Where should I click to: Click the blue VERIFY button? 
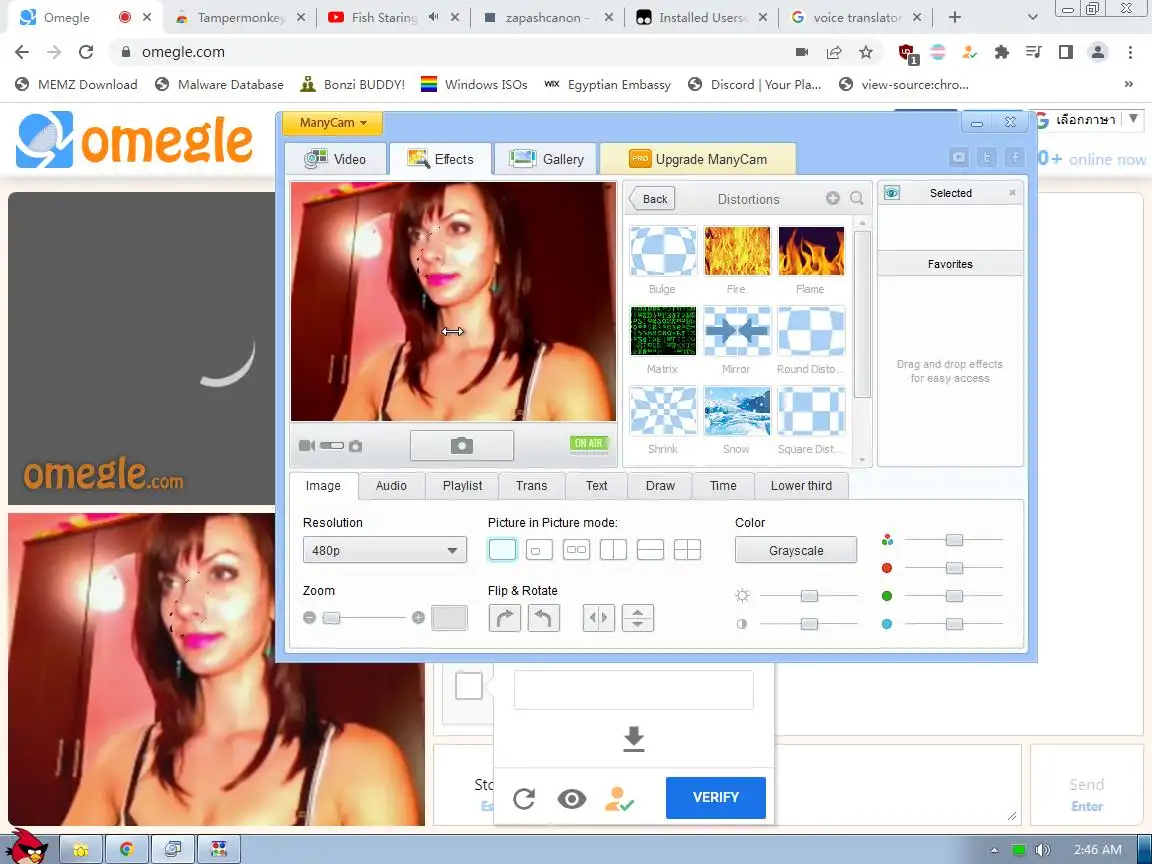716,797
